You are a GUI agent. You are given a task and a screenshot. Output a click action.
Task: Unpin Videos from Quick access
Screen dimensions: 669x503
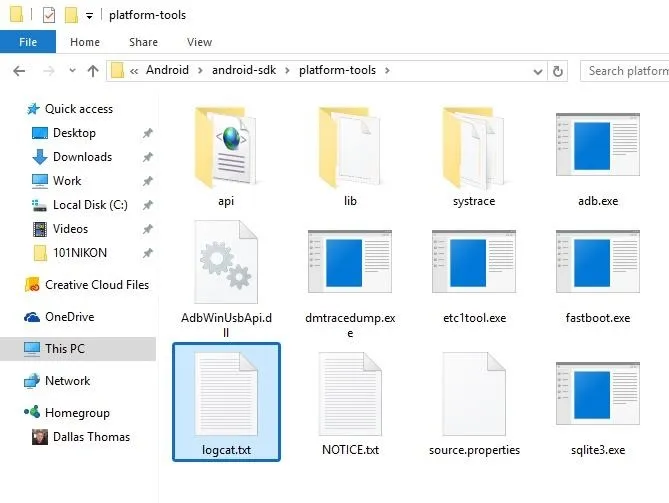[148, 229]
